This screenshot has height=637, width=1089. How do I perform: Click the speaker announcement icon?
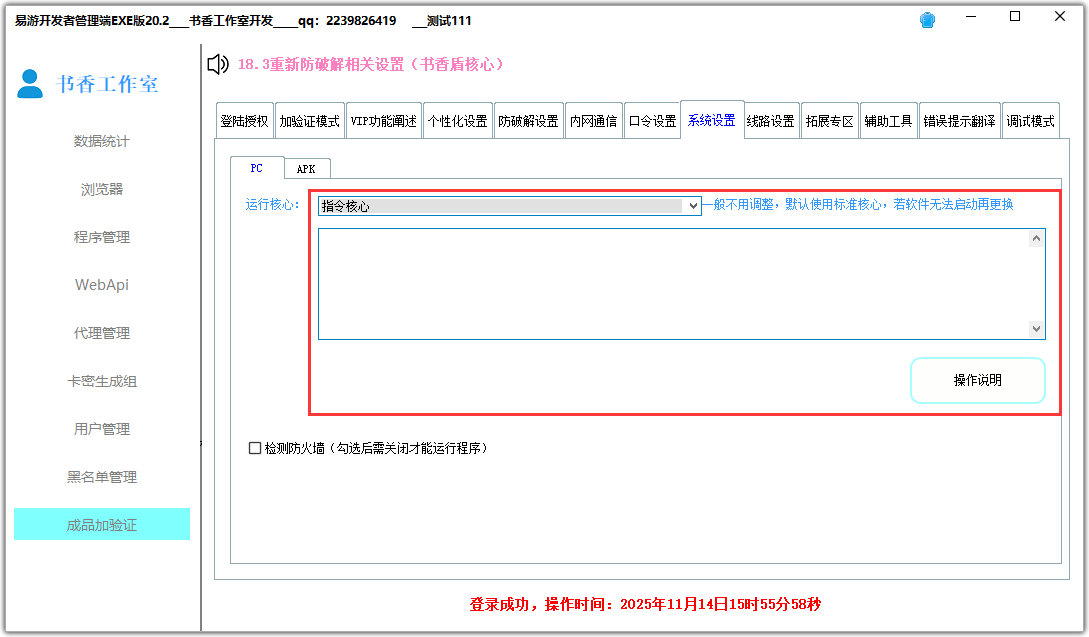pos(217,65)
